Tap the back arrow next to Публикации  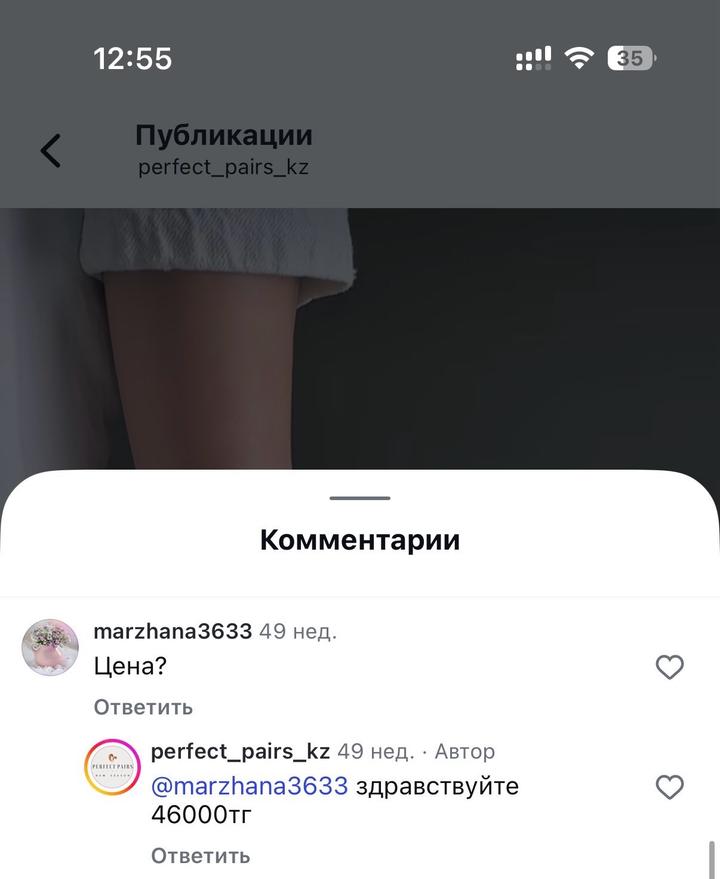click(x=50, y=151)
